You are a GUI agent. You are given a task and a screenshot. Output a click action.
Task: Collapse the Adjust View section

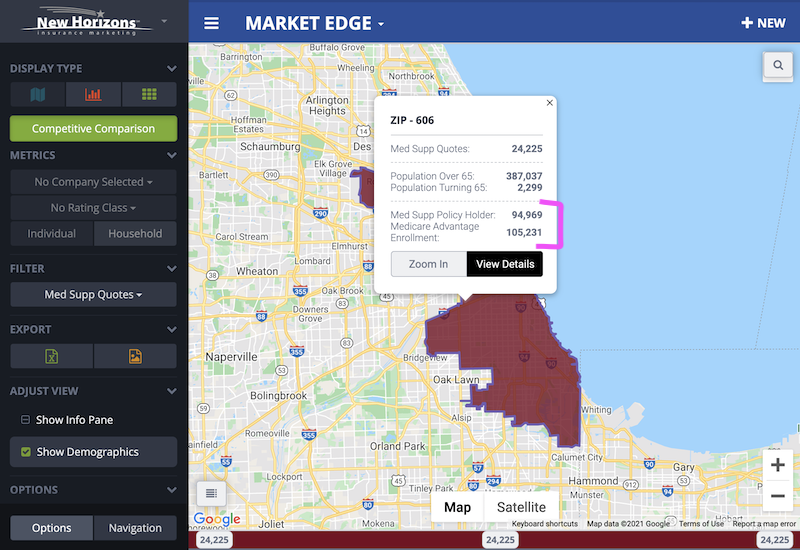(x=171, y=391)
